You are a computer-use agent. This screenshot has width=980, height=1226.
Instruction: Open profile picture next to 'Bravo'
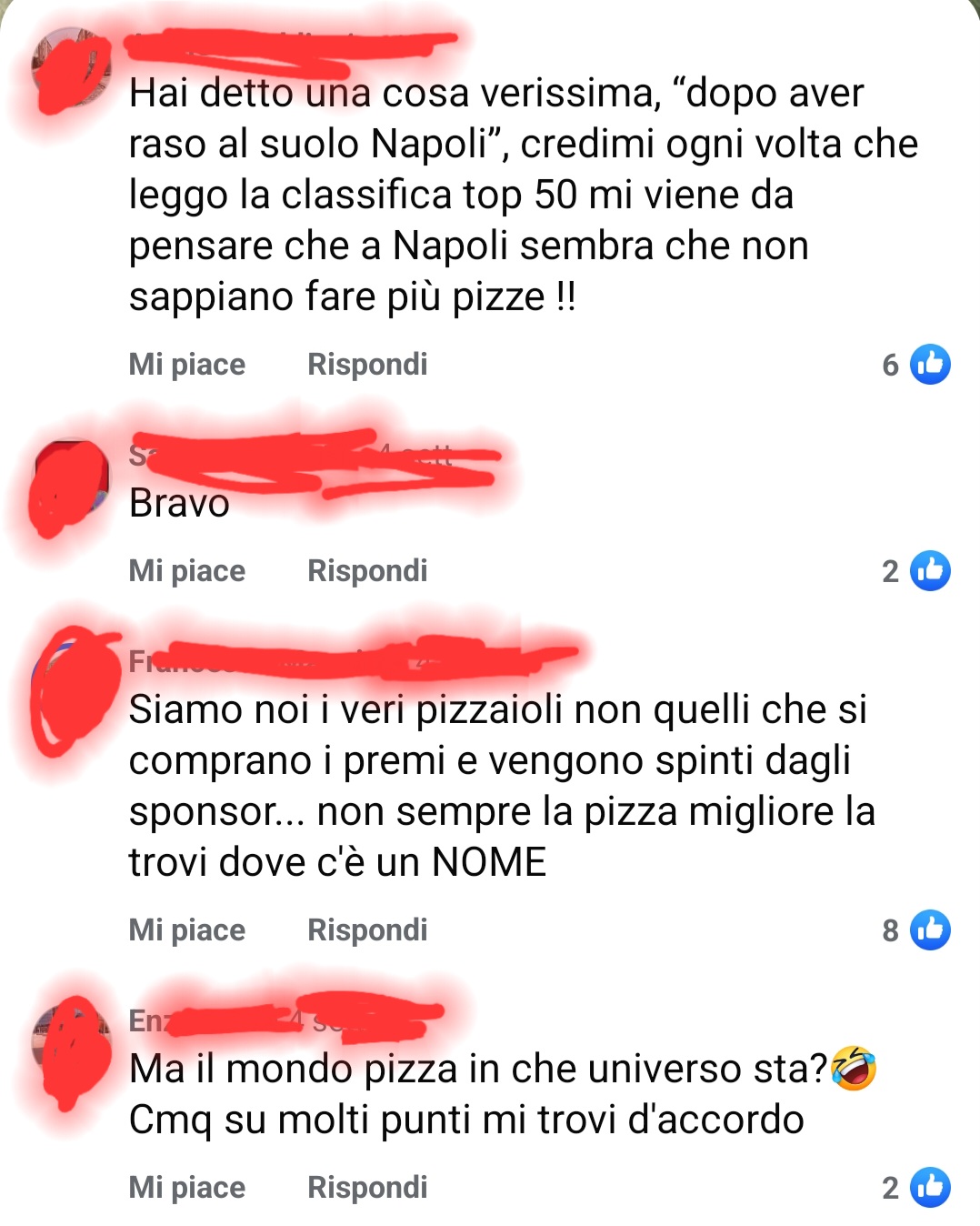click(71, 482)
